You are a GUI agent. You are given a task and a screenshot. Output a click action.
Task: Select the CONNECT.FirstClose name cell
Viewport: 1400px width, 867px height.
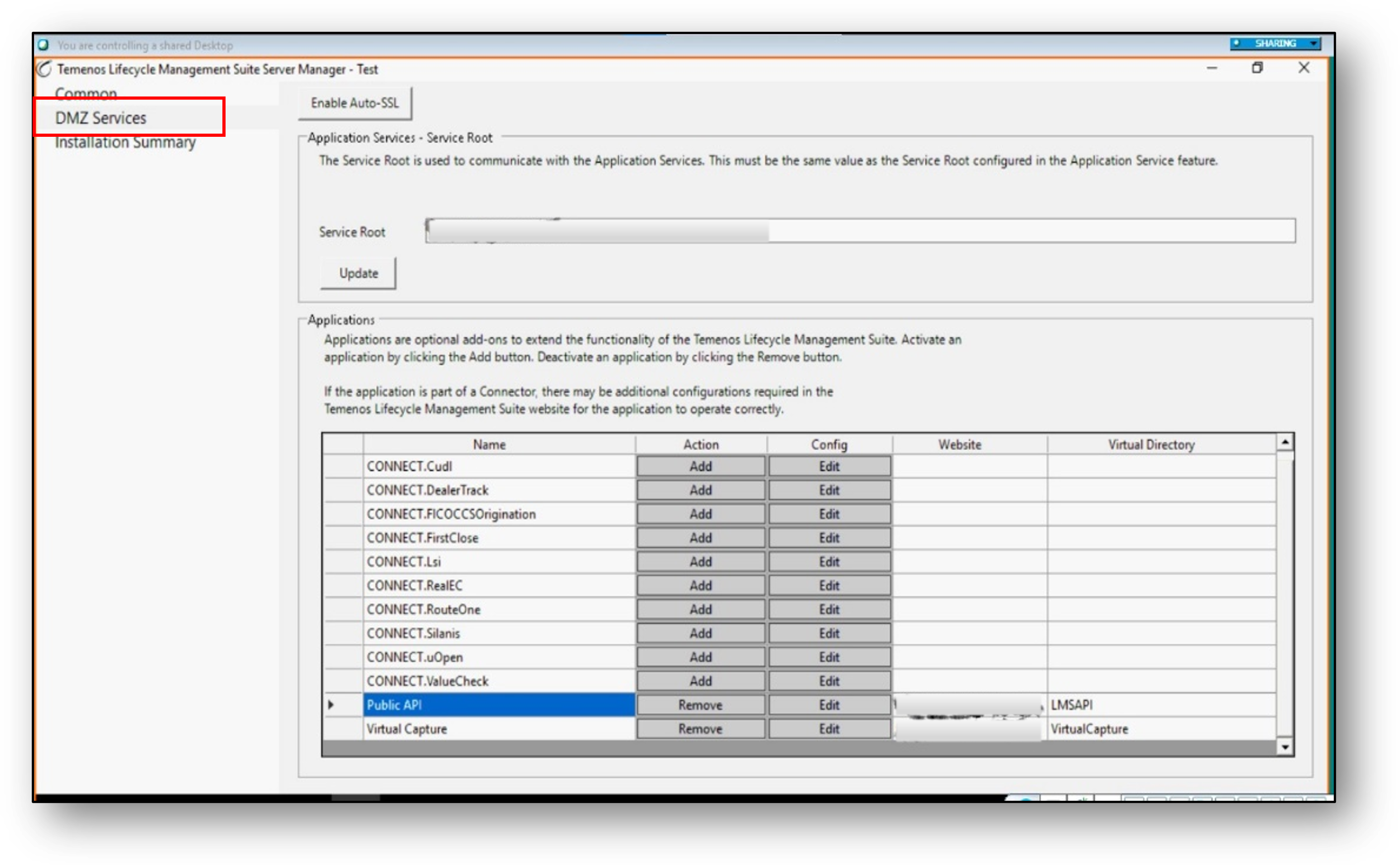[499, 538]
